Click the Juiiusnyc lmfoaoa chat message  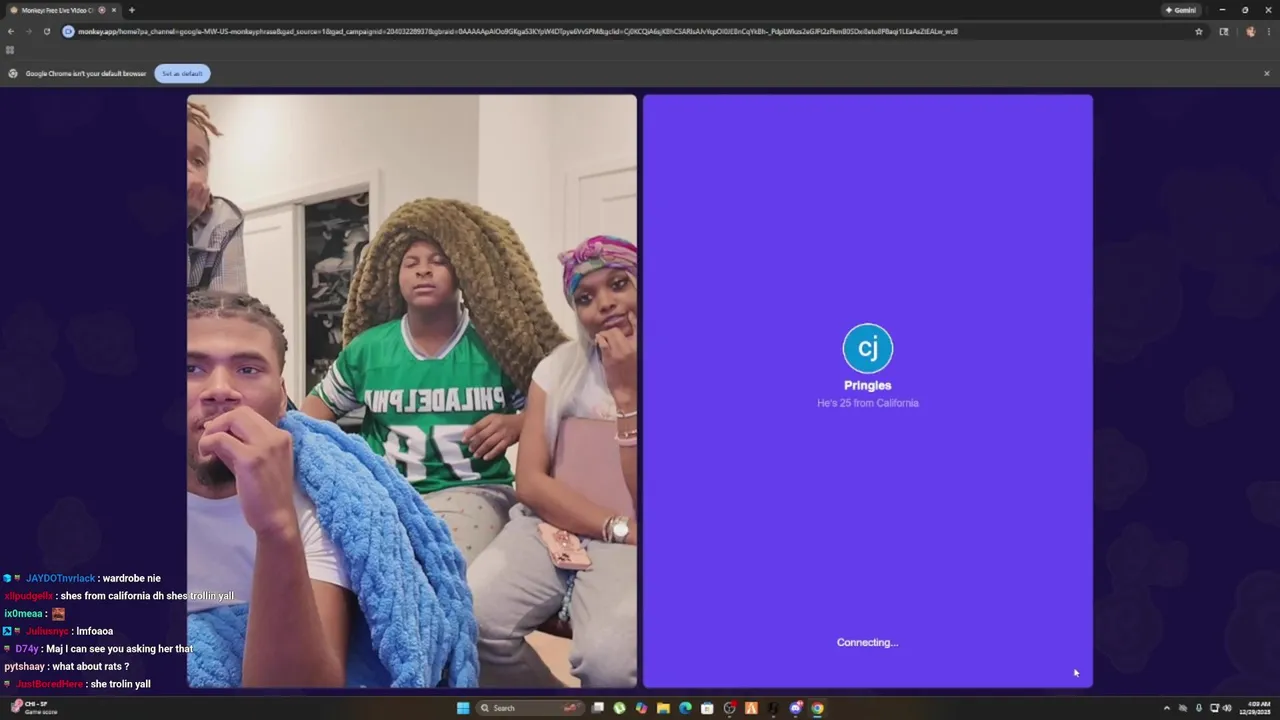tap(58, 631)
